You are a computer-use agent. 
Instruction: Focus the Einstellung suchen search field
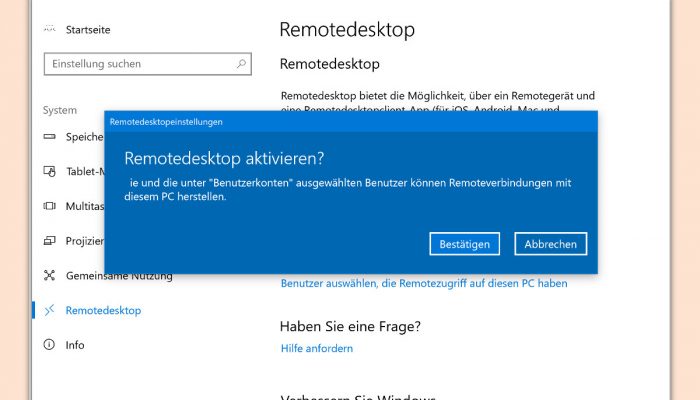pyautogui.click(x=148, y=64)
